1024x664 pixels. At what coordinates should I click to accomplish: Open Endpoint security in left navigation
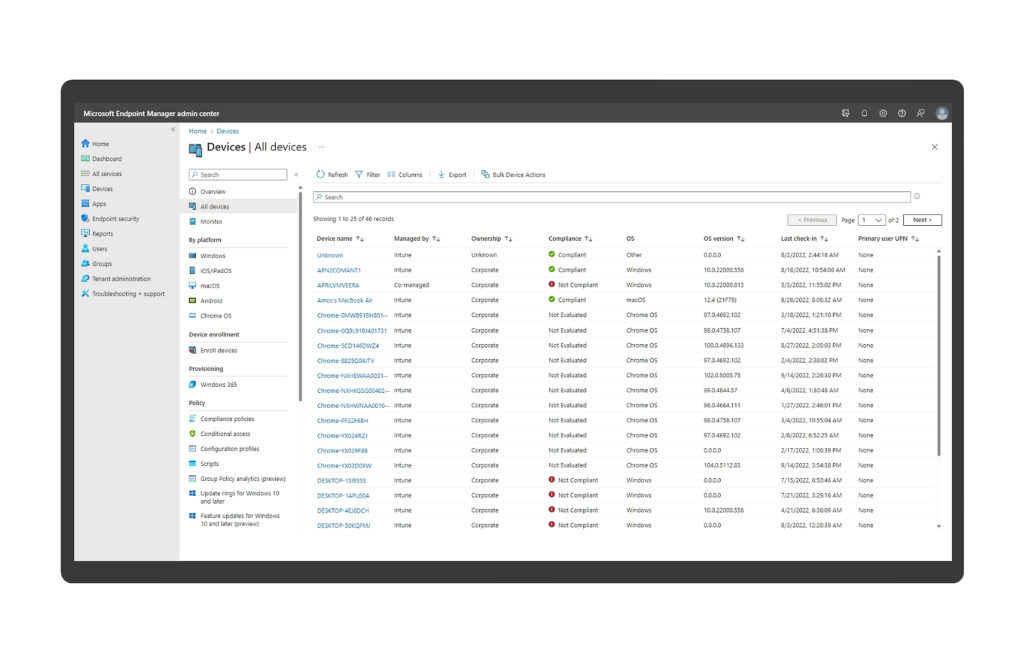point(115,219)
